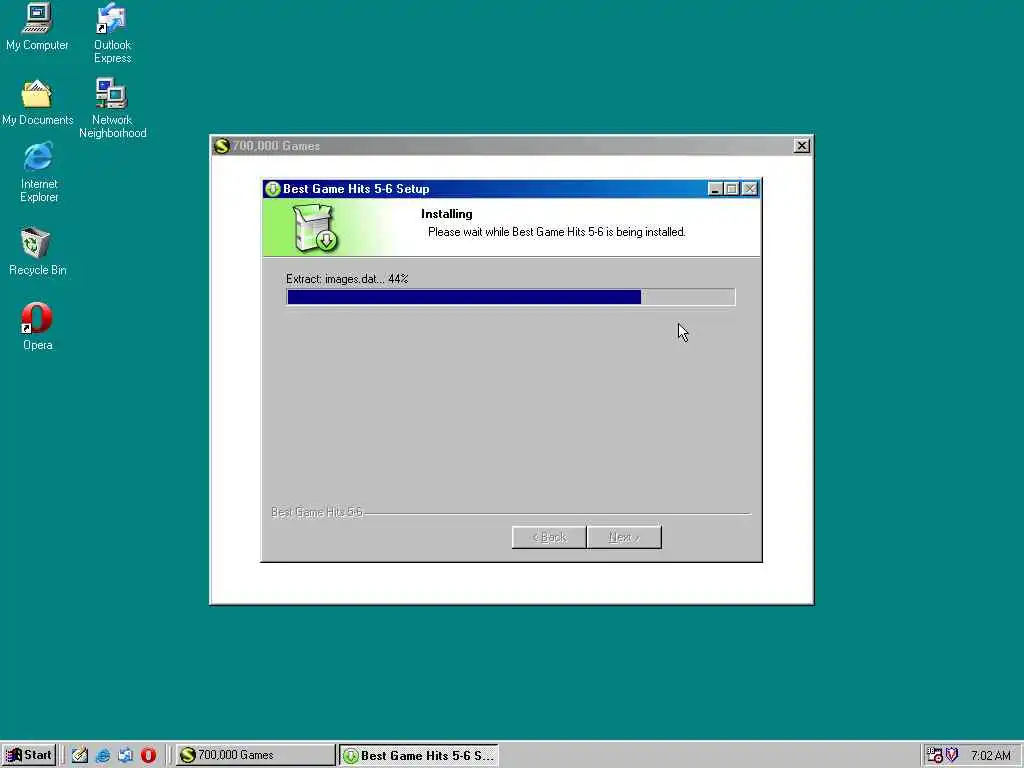
Task: Click the Show Desktop quick launch icon
Action: (80, 755)
